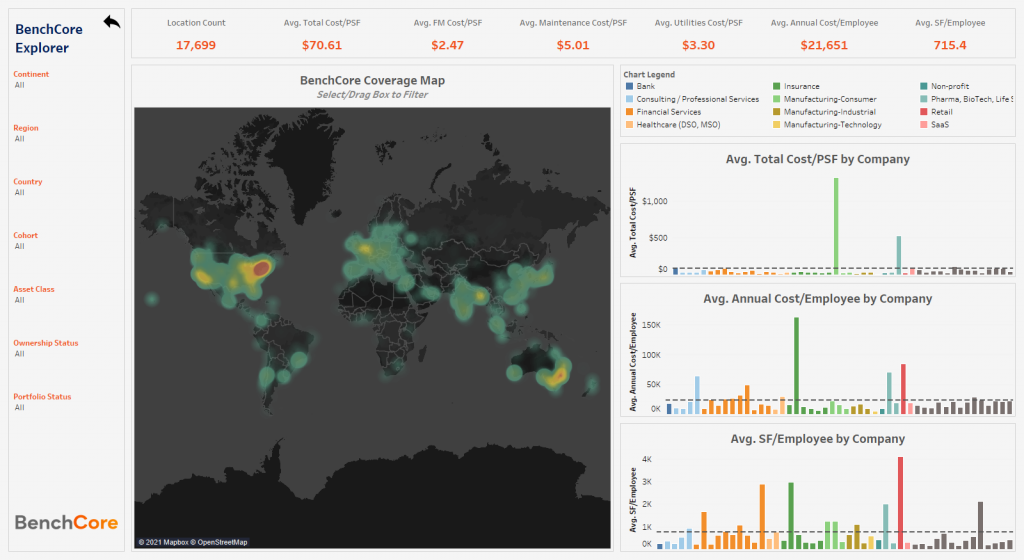Click the Avg. SF/Employee value 715.4

pyautogui.click(x=950, y=45)
